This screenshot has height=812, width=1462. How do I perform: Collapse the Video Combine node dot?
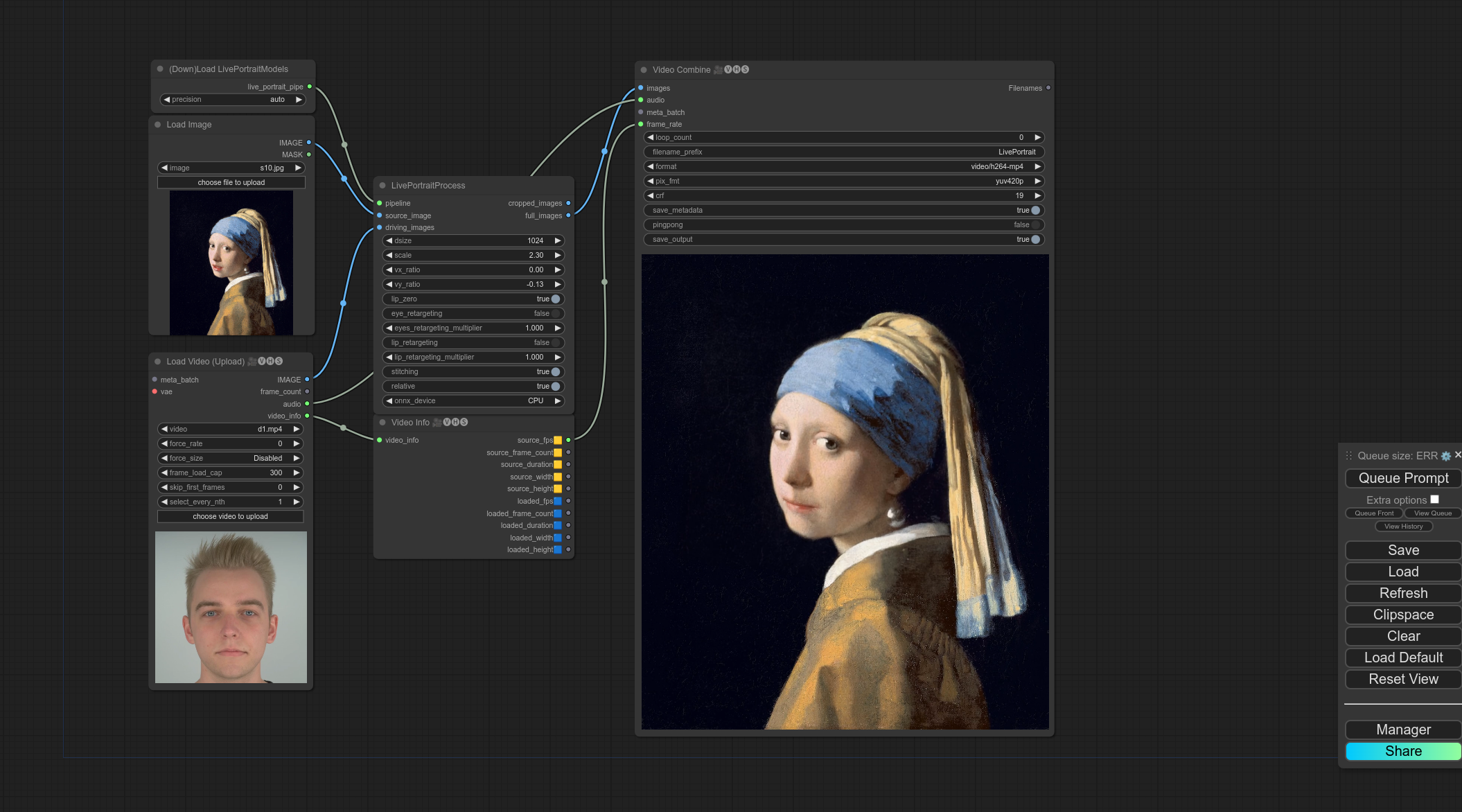click(644, 70)
